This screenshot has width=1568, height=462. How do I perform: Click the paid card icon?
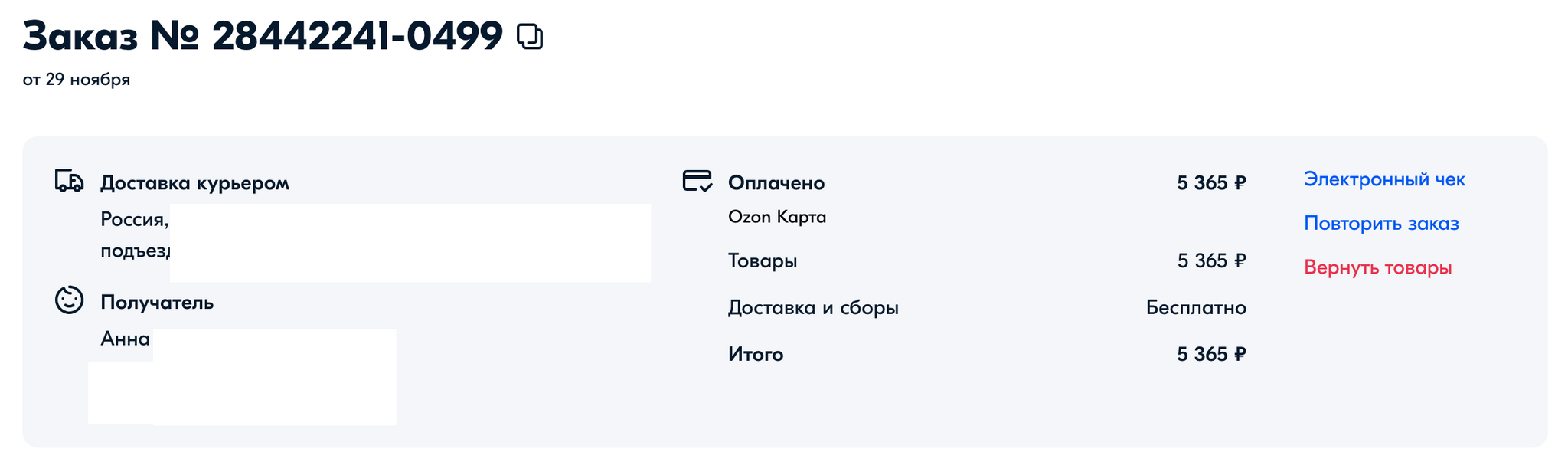697,182
